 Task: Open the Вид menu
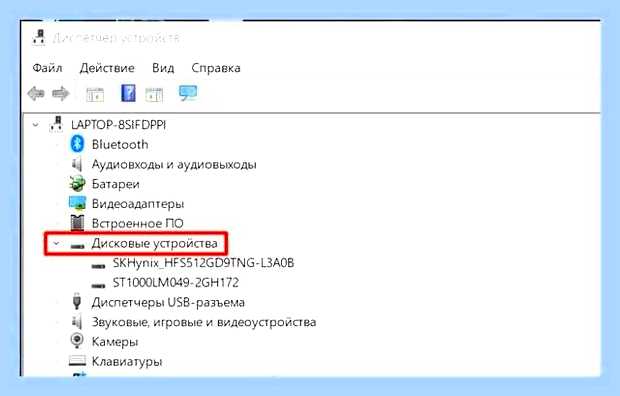(x=163, y=68)
